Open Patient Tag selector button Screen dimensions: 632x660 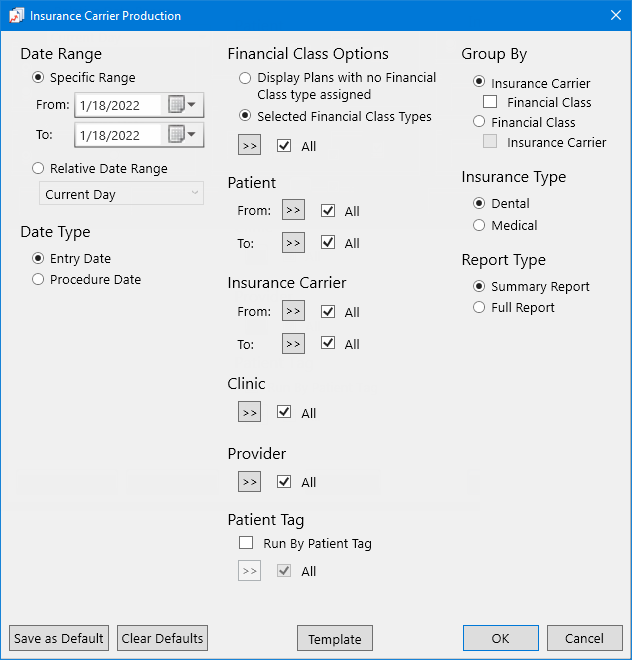pyautogui.click(x=249, y=571)
